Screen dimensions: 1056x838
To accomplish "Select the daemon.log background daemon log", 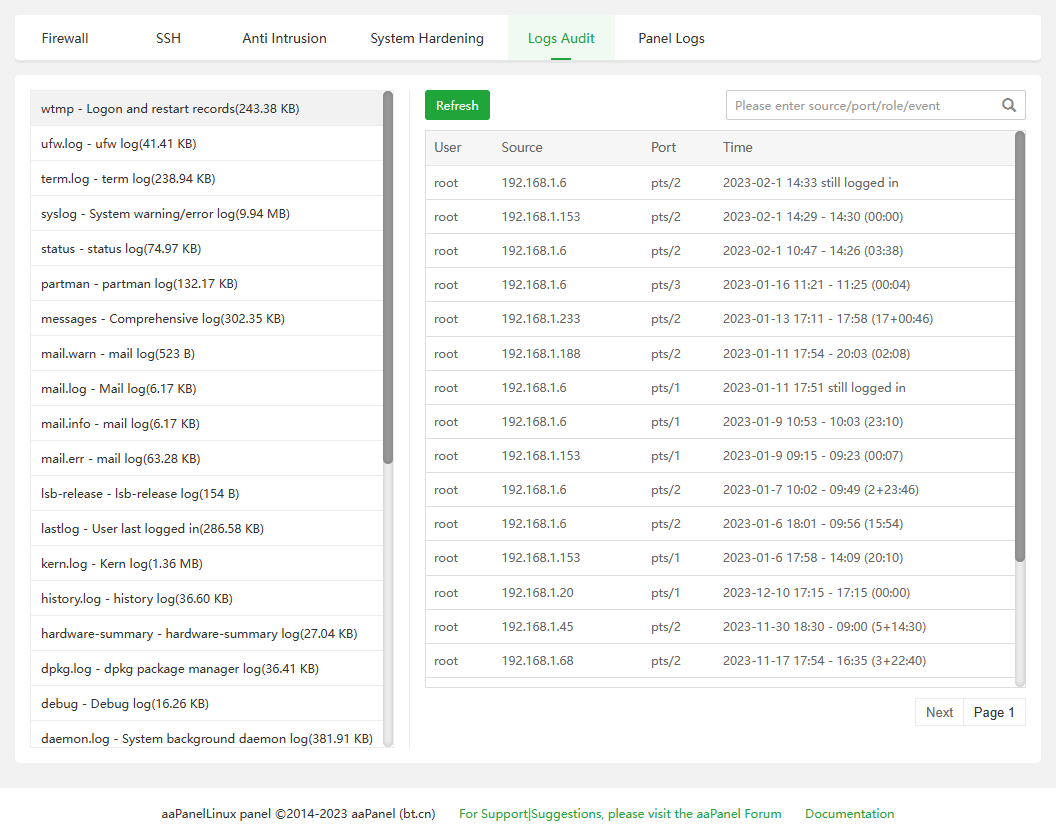I will pos(206,738).
